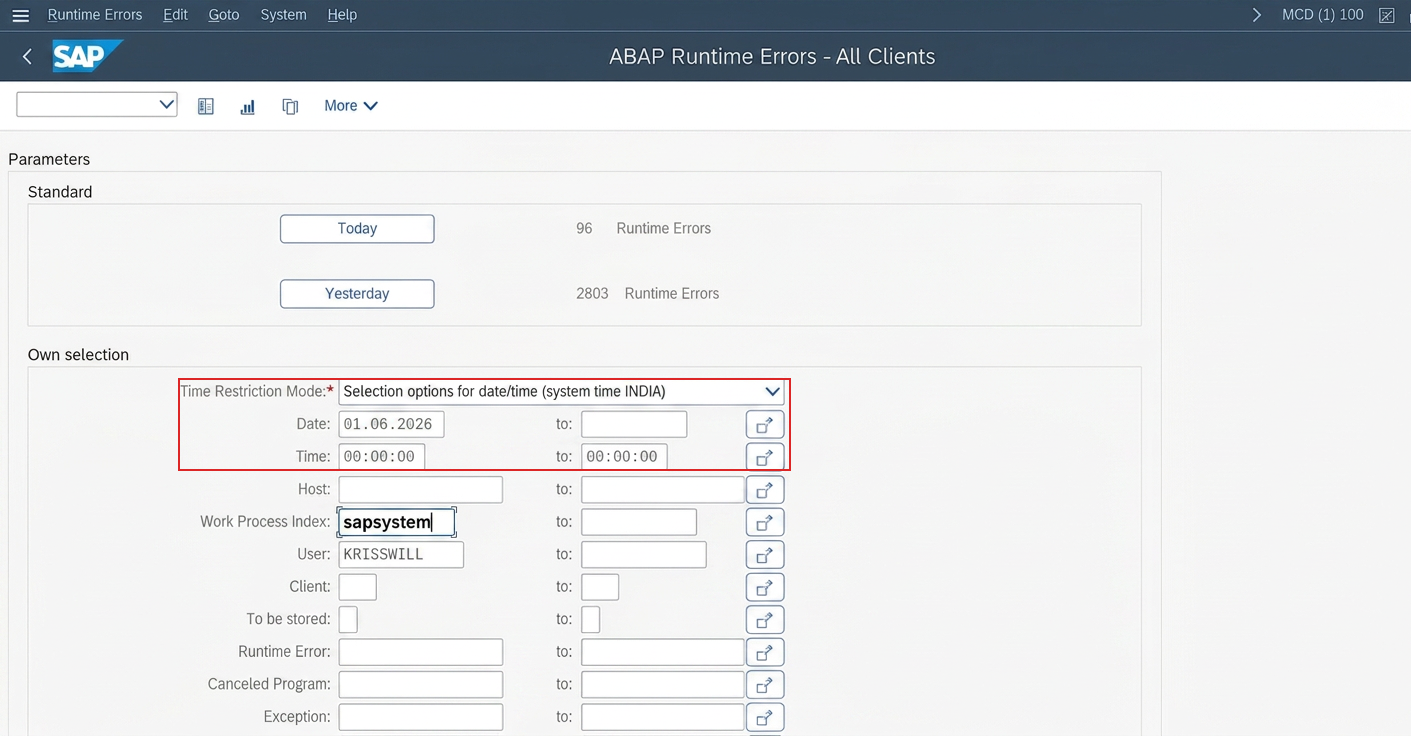Click the 'Standard' section heading
The width and height of the screenshot is (1411, 736).
click(60, 192)
